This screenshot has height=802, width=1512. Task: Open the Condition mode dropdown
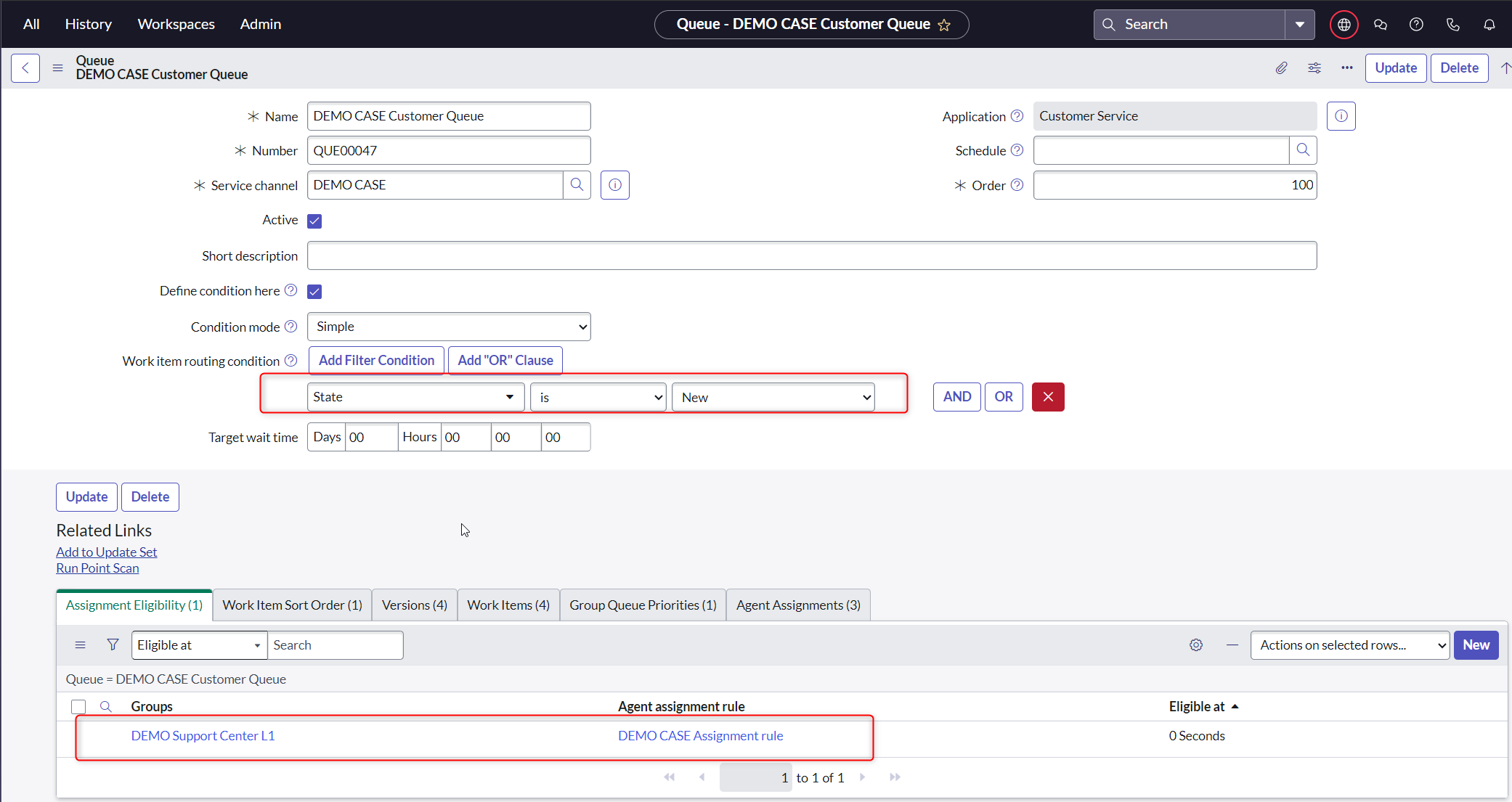[449, 327]
